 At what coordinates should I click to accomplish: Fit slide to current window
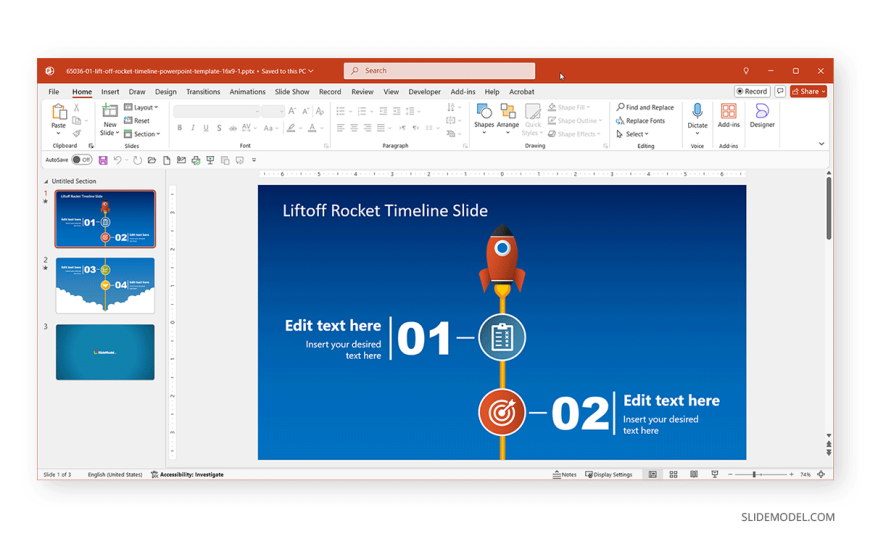coord(821,475)
